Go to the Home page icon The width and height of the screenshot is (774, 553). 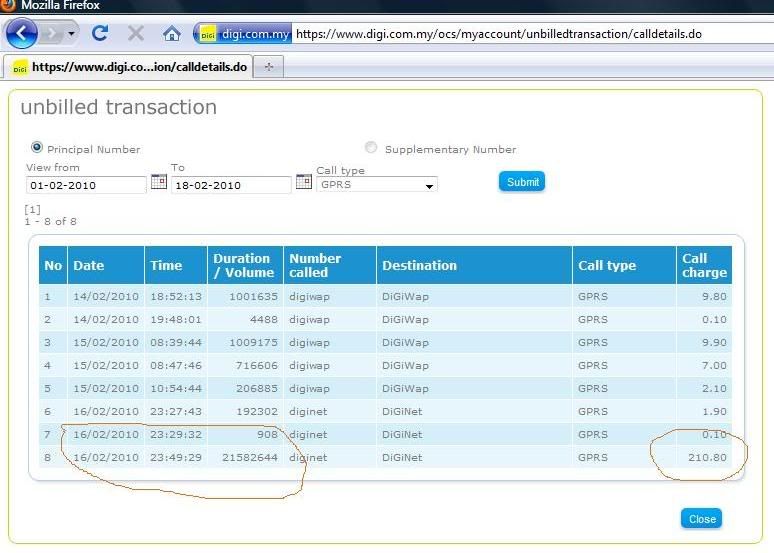click(x=172, y=34)
